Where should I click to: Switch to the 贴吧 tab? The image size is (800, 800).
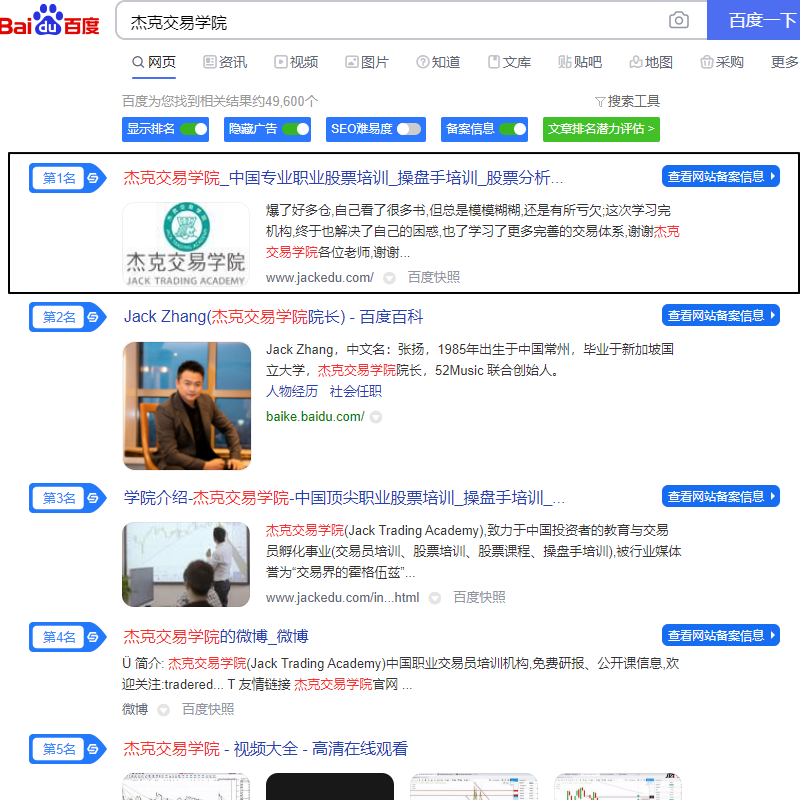[x=580, y=62]
